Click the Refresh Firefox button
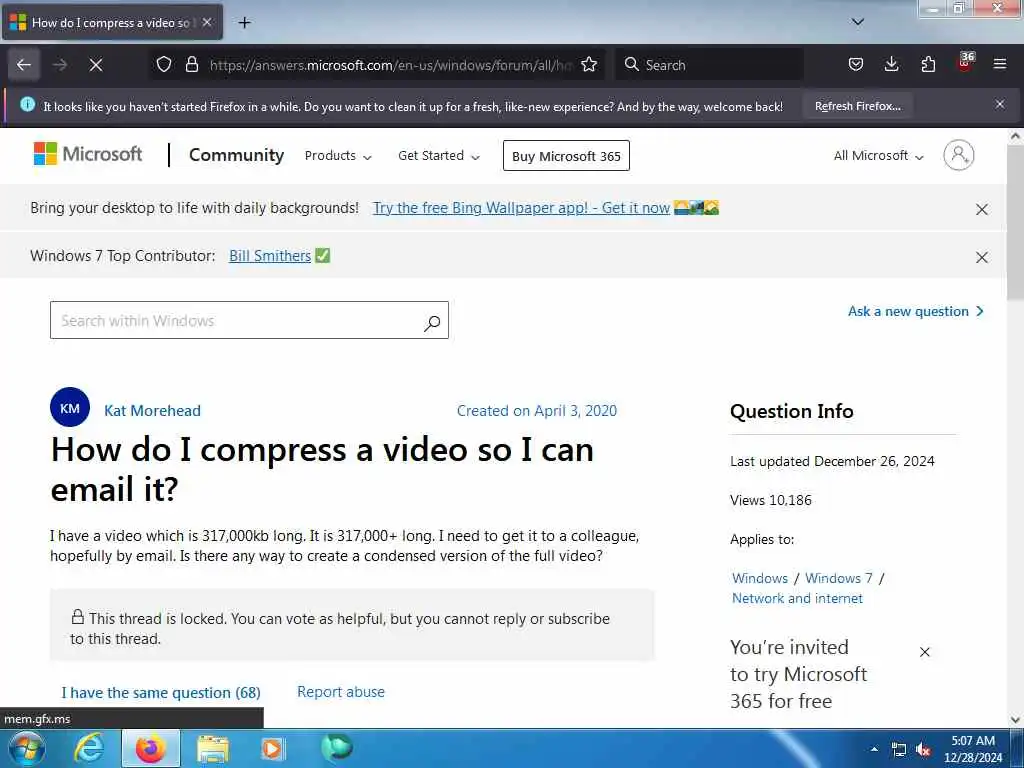1024x768 pixels. [857, 106]
